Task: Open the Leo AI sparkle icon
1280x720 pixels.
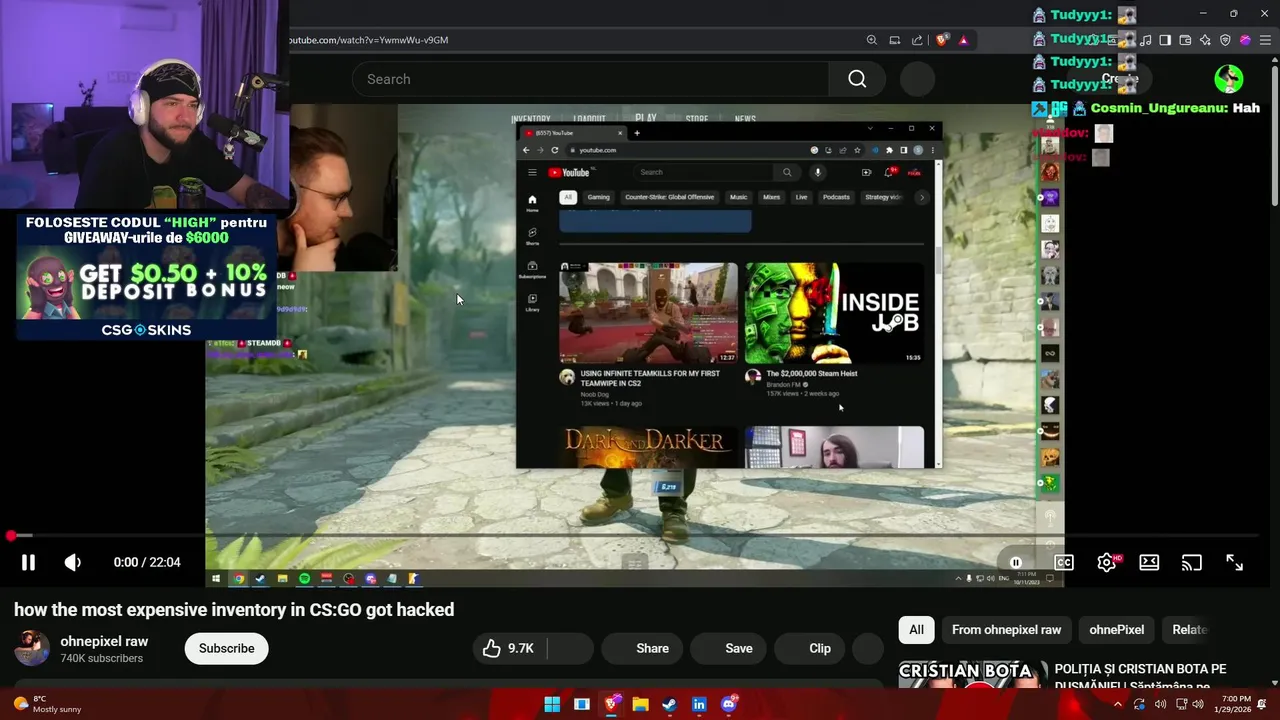Action: click(x=1205, y=40)
